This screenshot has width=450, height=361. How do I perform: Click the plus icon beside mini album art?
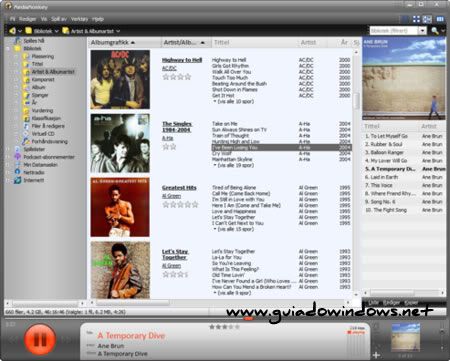[377, 355]
